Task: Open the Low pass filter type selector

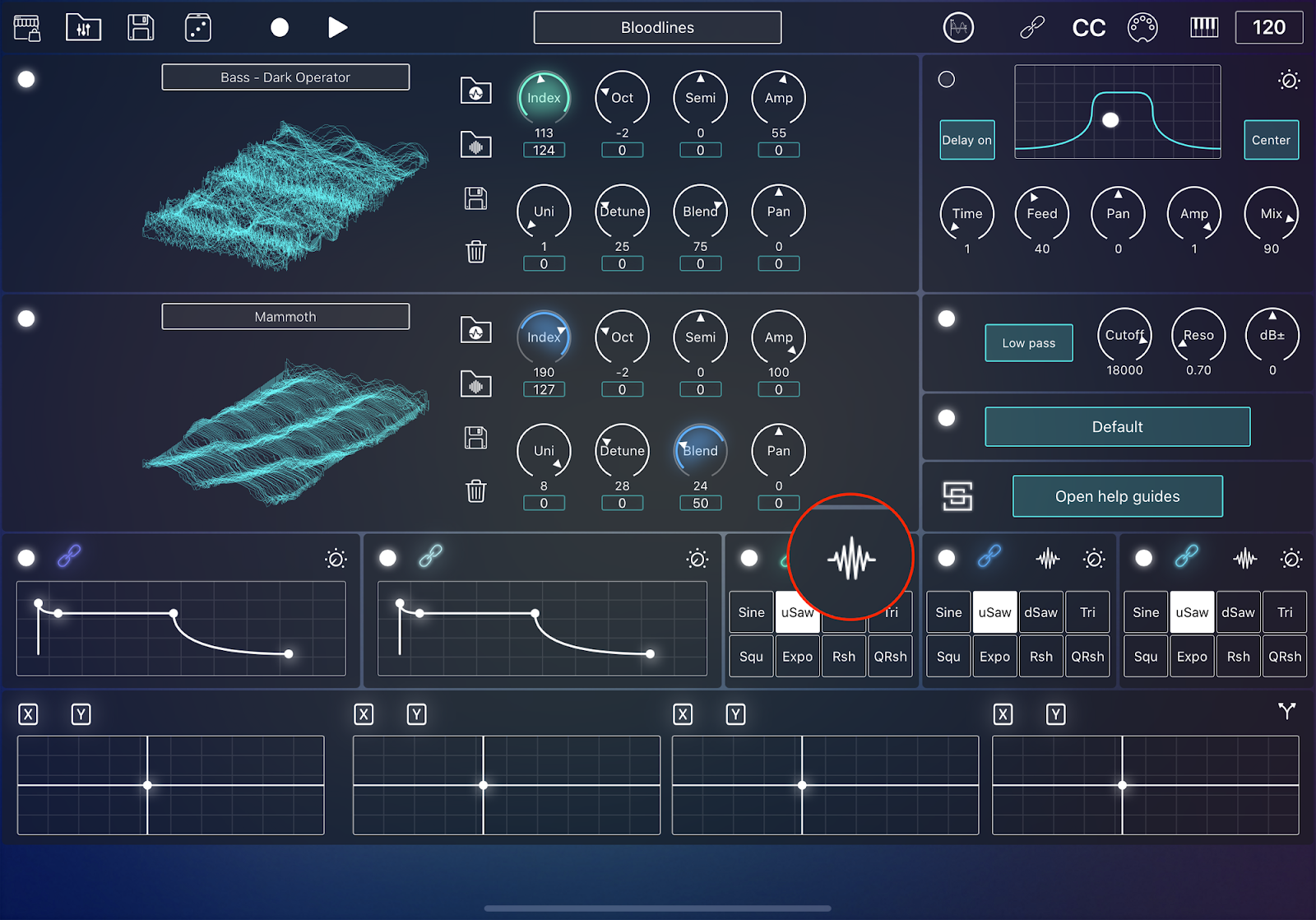Action: [x=1028, y=342]
